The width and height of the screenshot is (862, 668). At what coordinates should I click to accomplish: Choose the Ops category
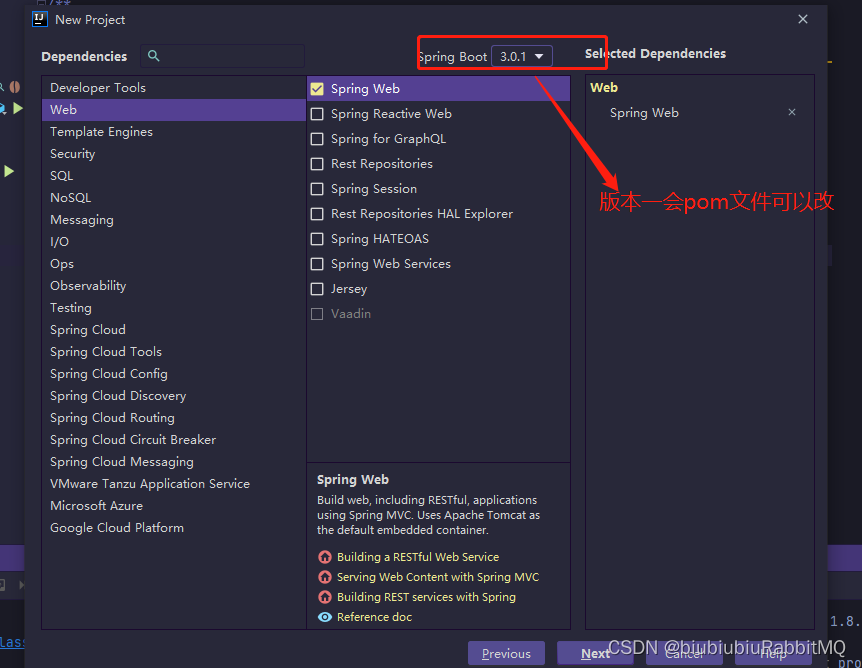pyautogui.click(x=174, y=263)
